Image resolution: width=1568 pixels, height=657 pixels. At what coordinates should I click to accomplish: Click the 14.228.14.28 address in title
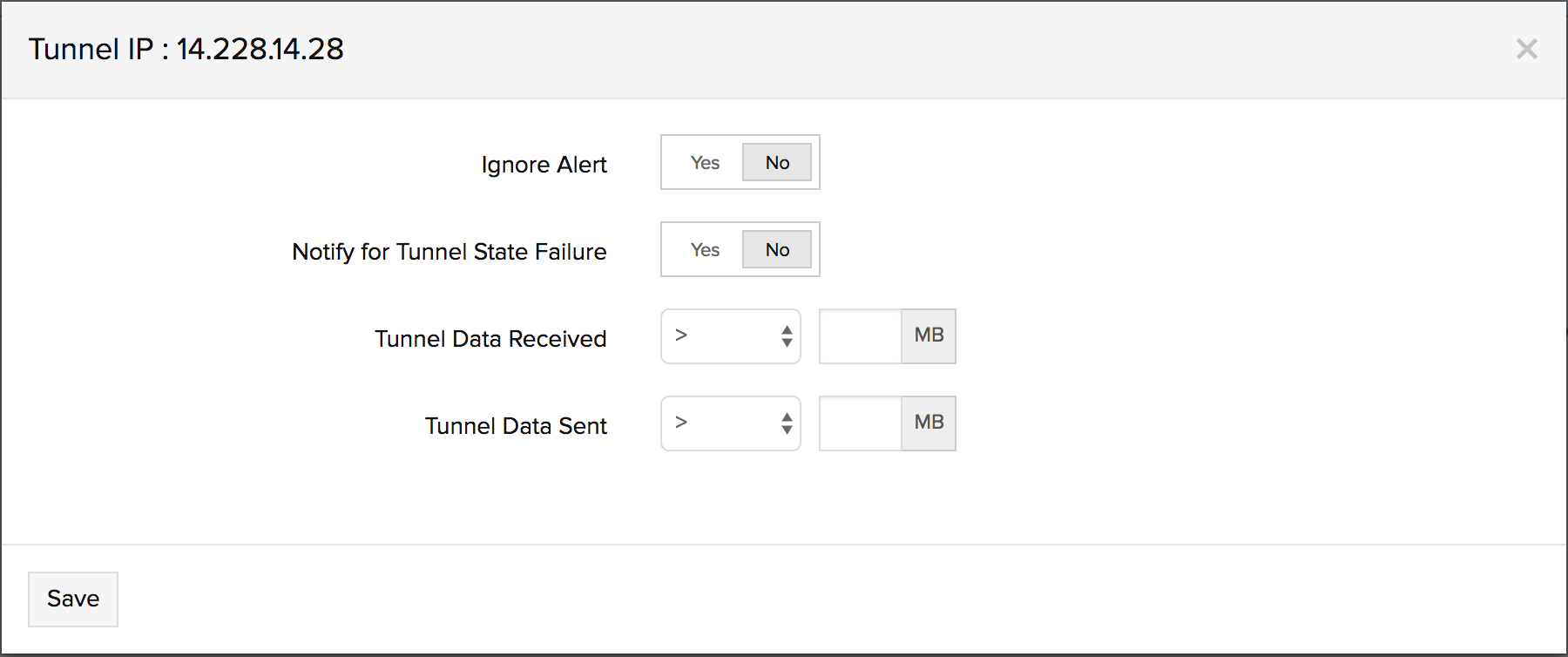tap(260, 49)
